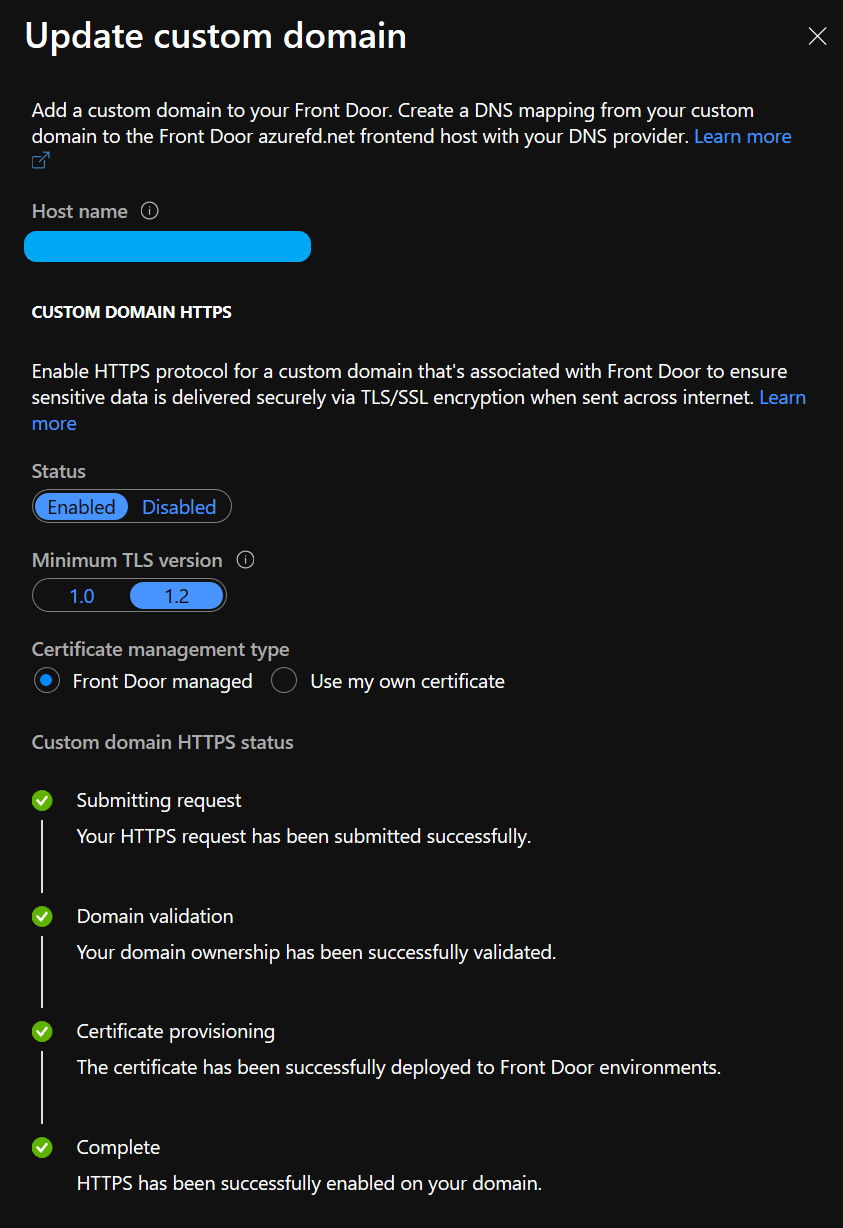The height and width of the screenshot is (1228, 843).
Task: Click the Domain validation green checkmark
Action: click(x=42, y=916)
